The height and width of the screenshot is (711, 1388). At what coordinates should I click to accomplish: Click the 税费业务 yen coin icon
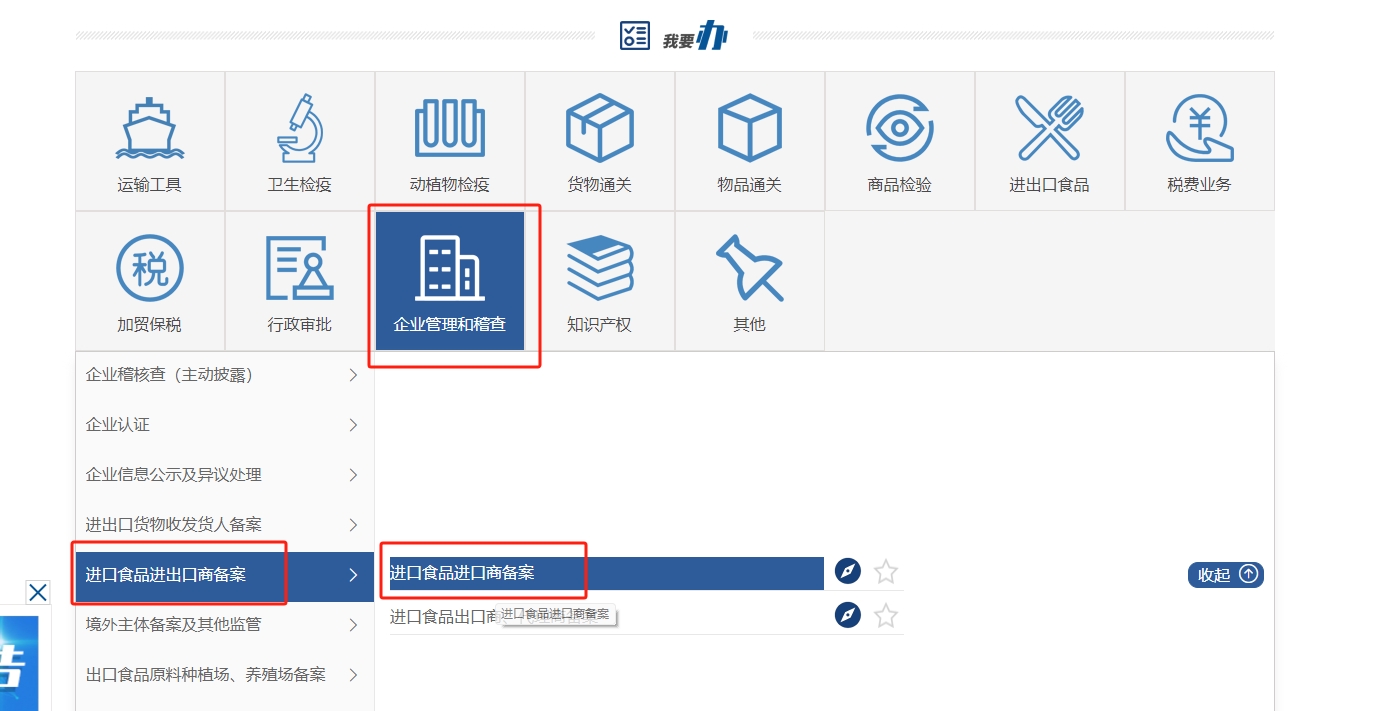pyautogui.click(x=1199, y=130)
